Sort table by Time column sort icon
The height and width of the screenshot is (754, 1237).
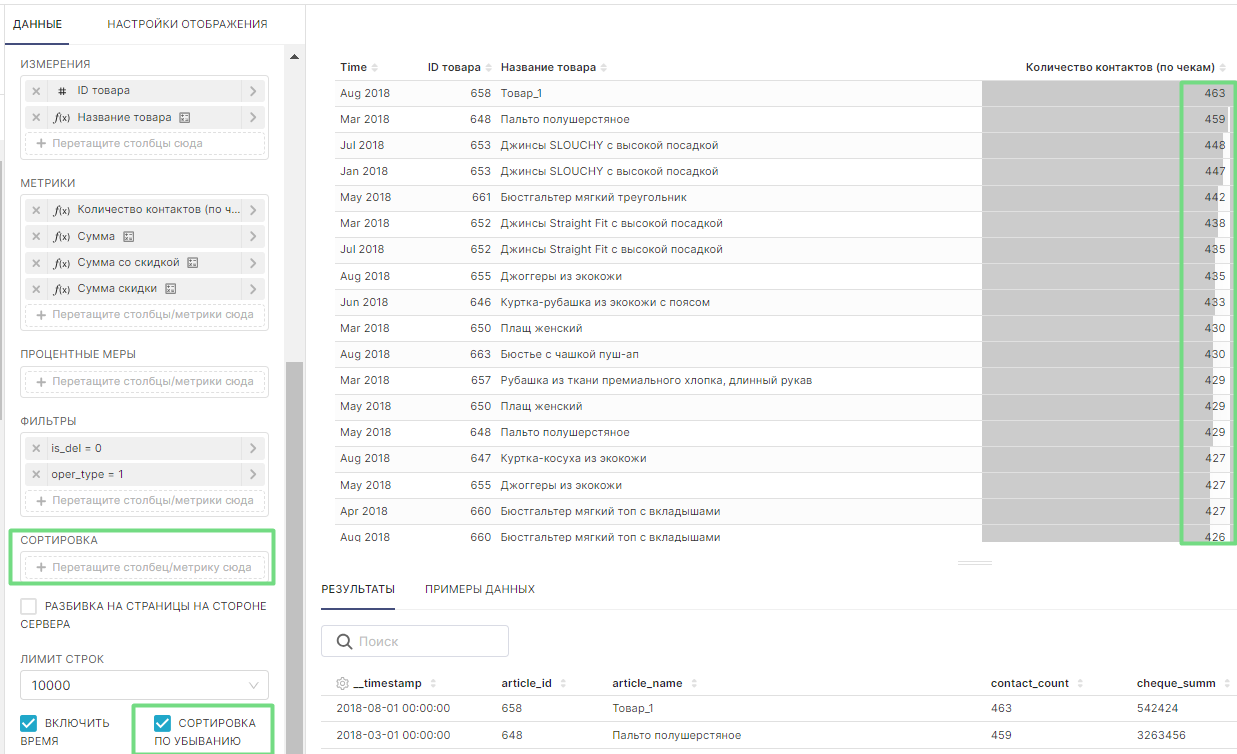(375, 68)
